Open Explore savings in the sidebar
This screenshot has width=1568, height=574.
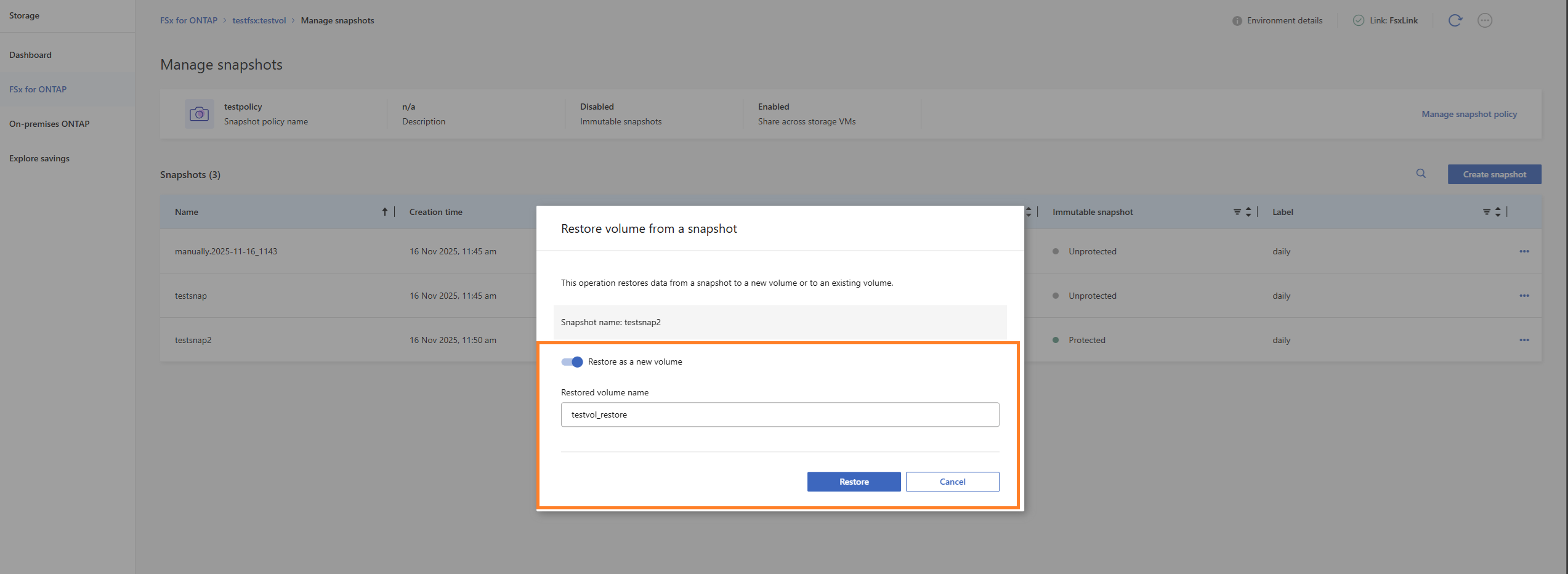point(39,158)
